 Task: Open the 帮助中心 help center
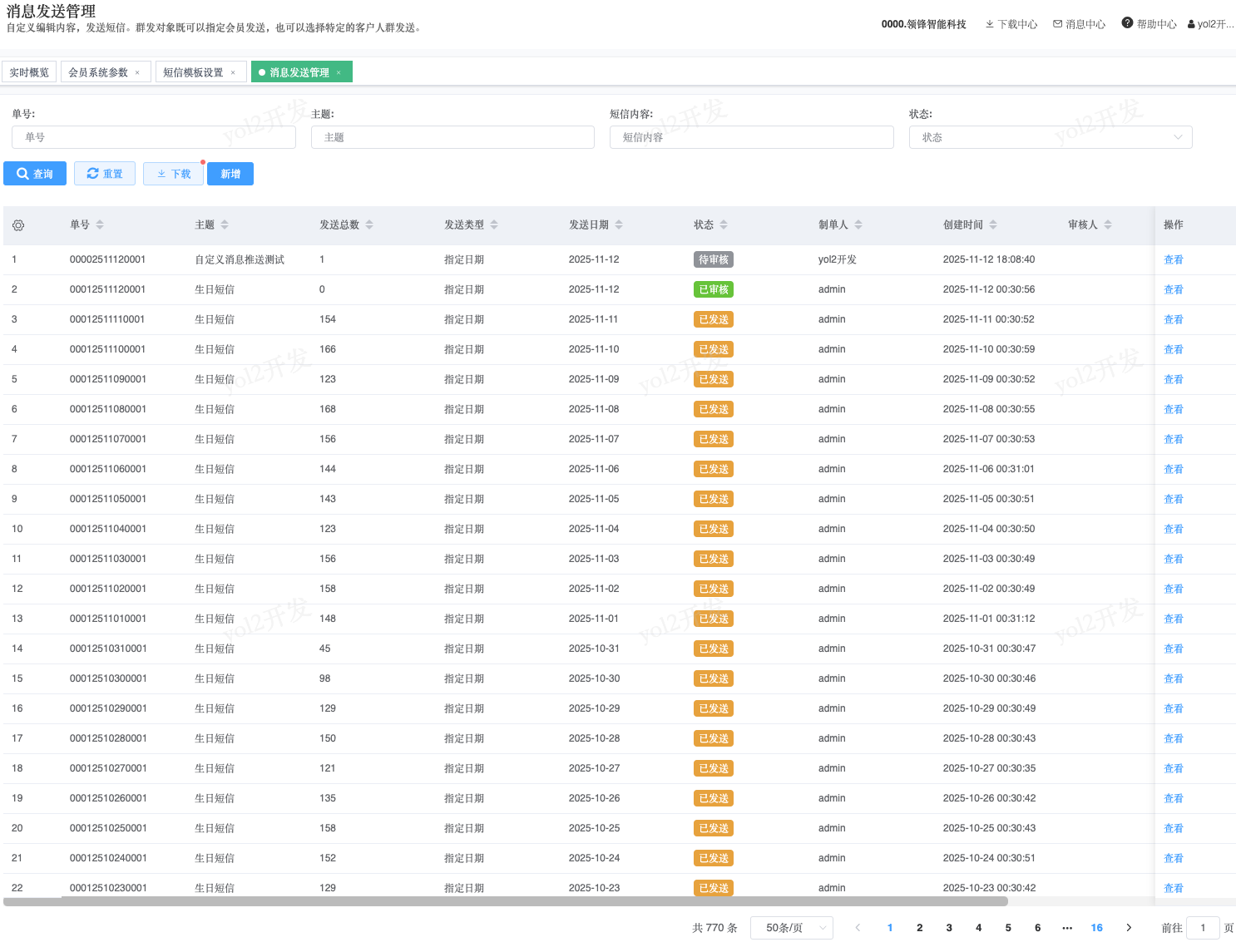(1149, 24)
